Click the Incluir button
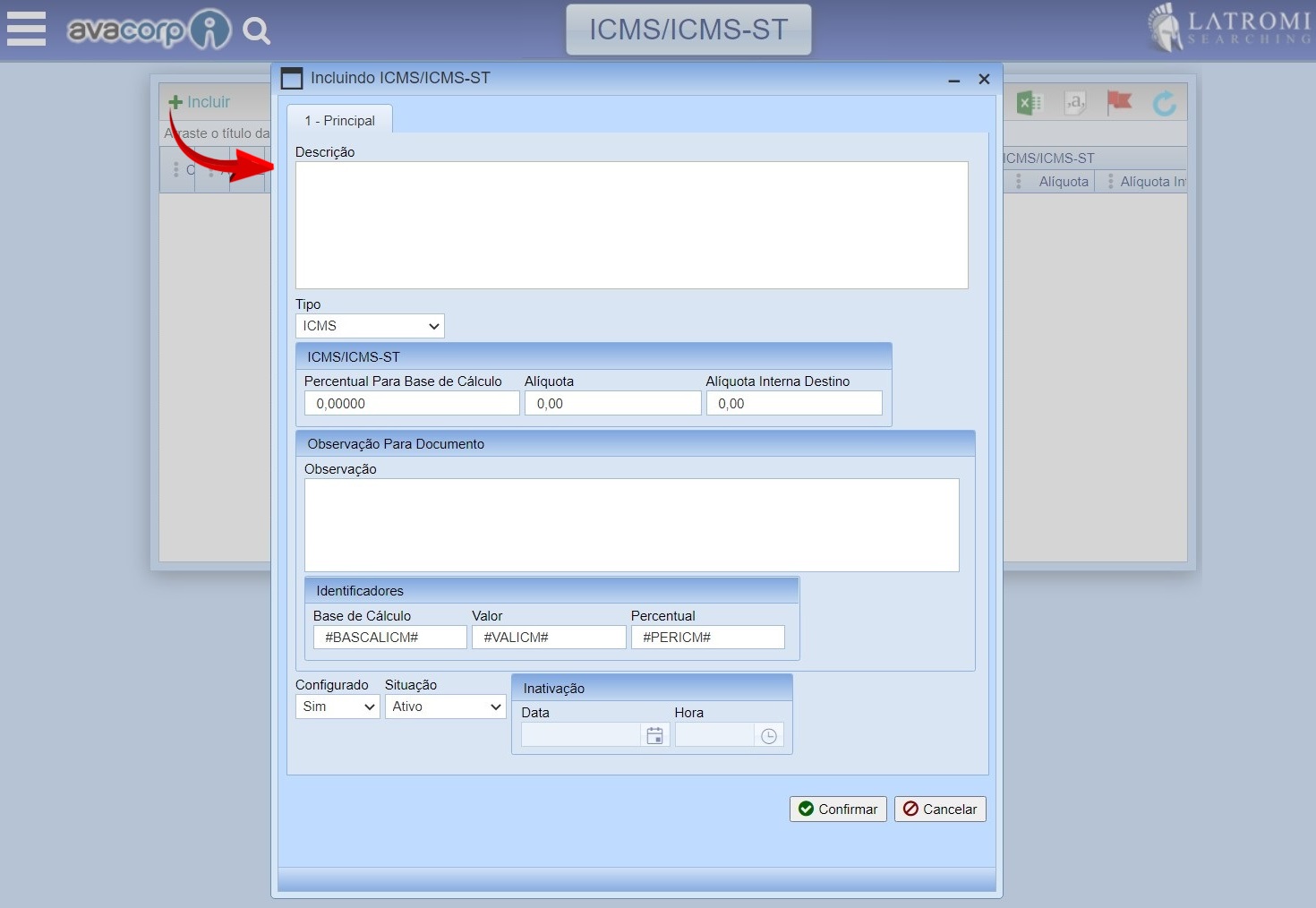 tap(200, 102)
